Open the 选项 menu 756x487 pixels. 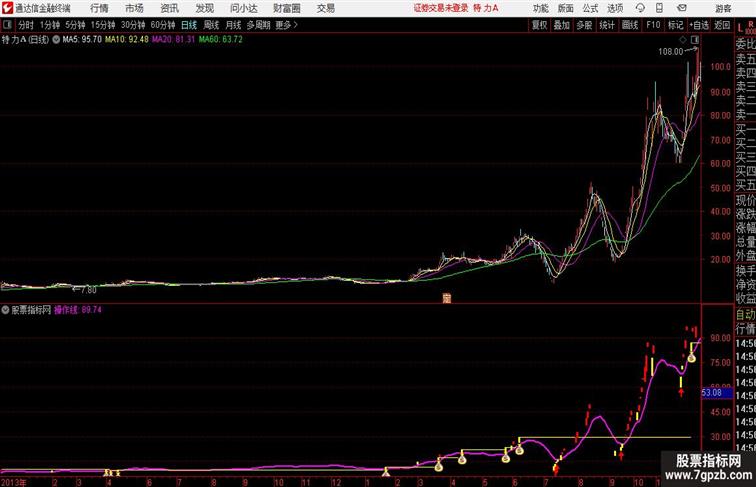coord(615,8)
